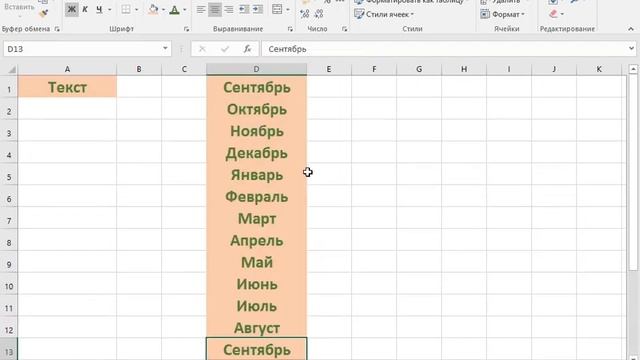Click cell with Декабрь
This screenshot has width=640, height=360.
coord(257,153)
